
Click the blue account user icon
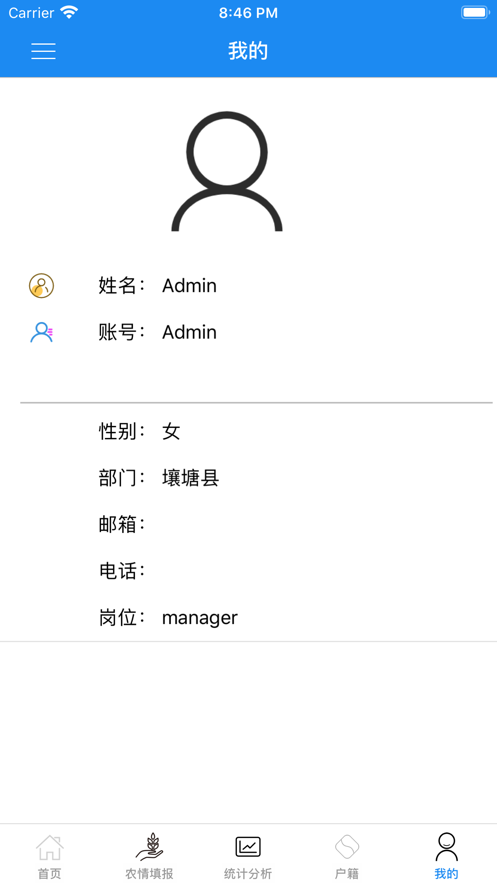[x=41, y=332]
